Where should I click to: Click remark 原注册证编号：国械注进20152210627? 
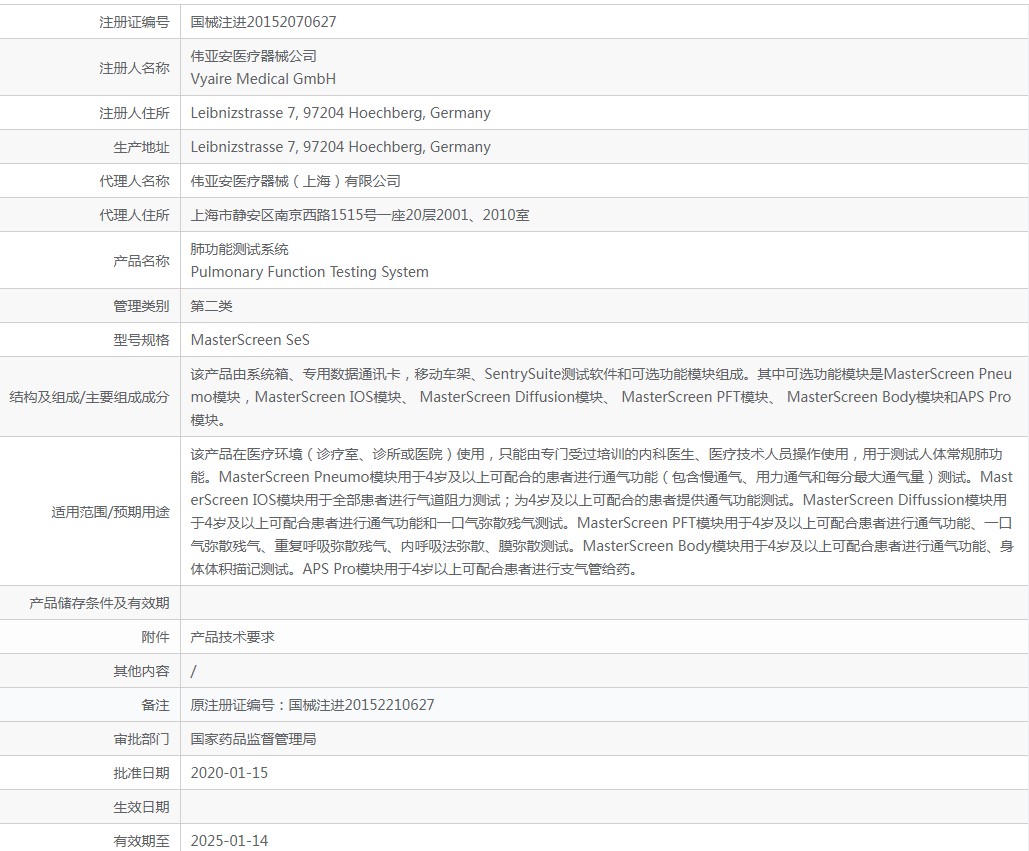(312, 705)
